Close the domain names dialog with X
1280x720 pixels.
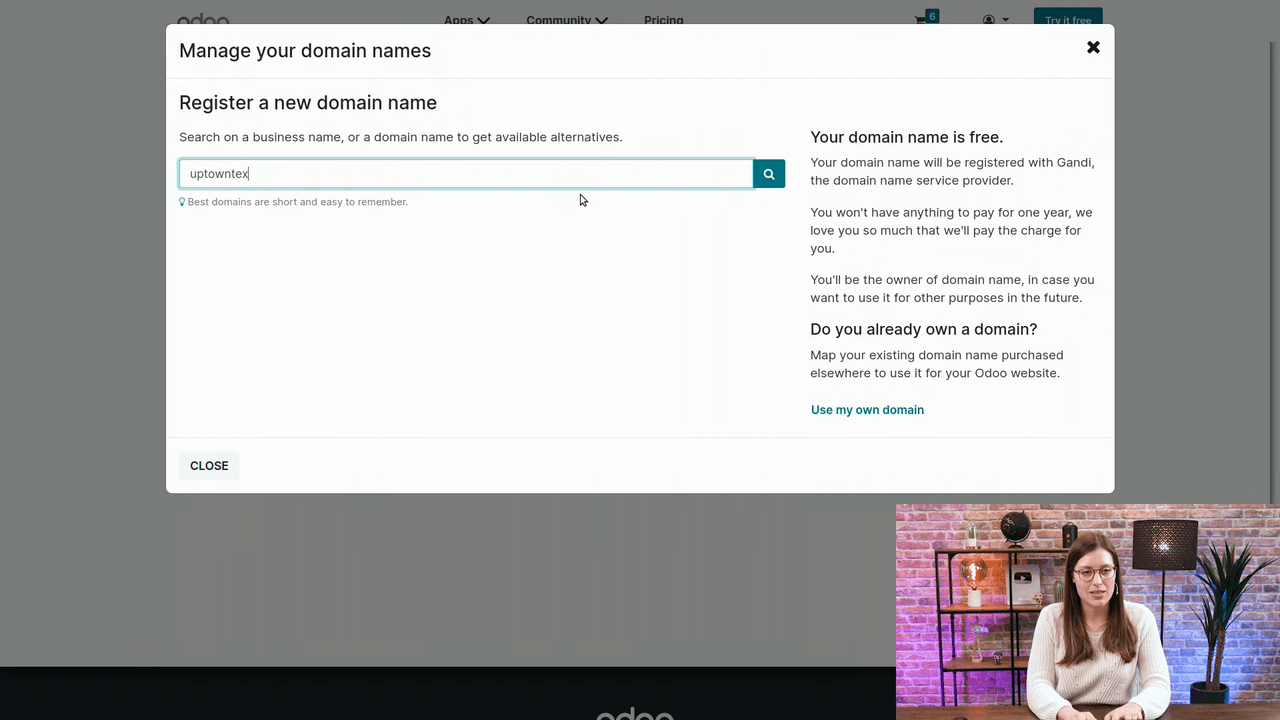tap(1093, 47)
